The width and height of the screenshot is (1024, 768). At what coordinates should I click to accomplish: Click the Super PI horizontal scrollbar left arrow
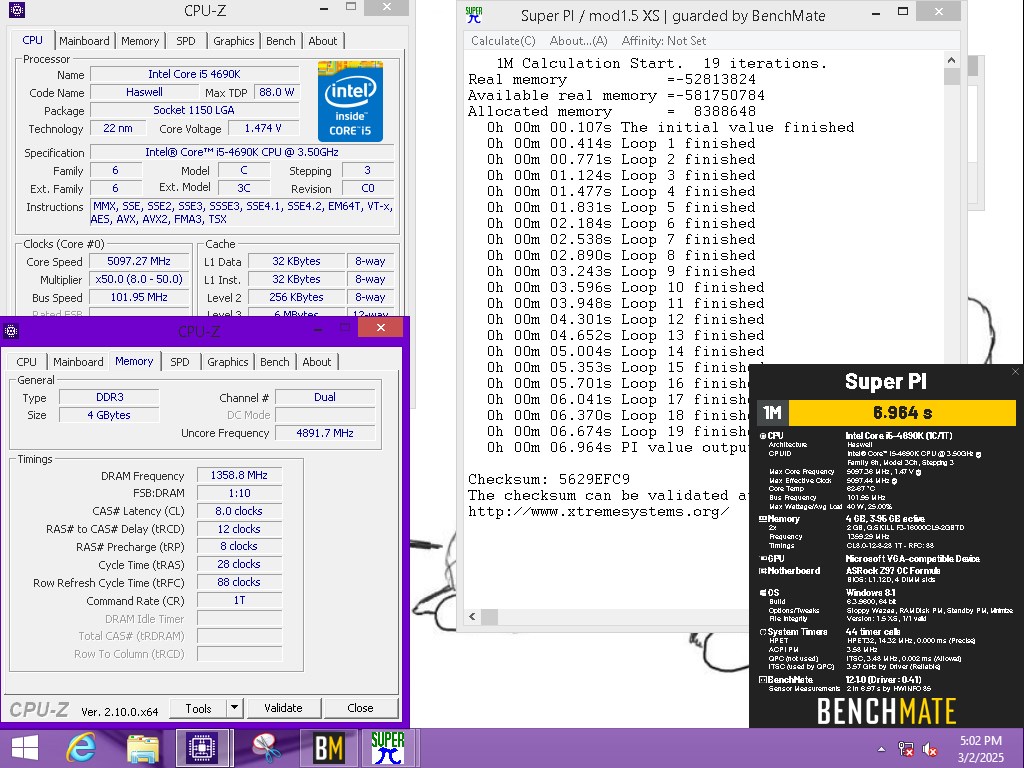[x=472, y=616]
